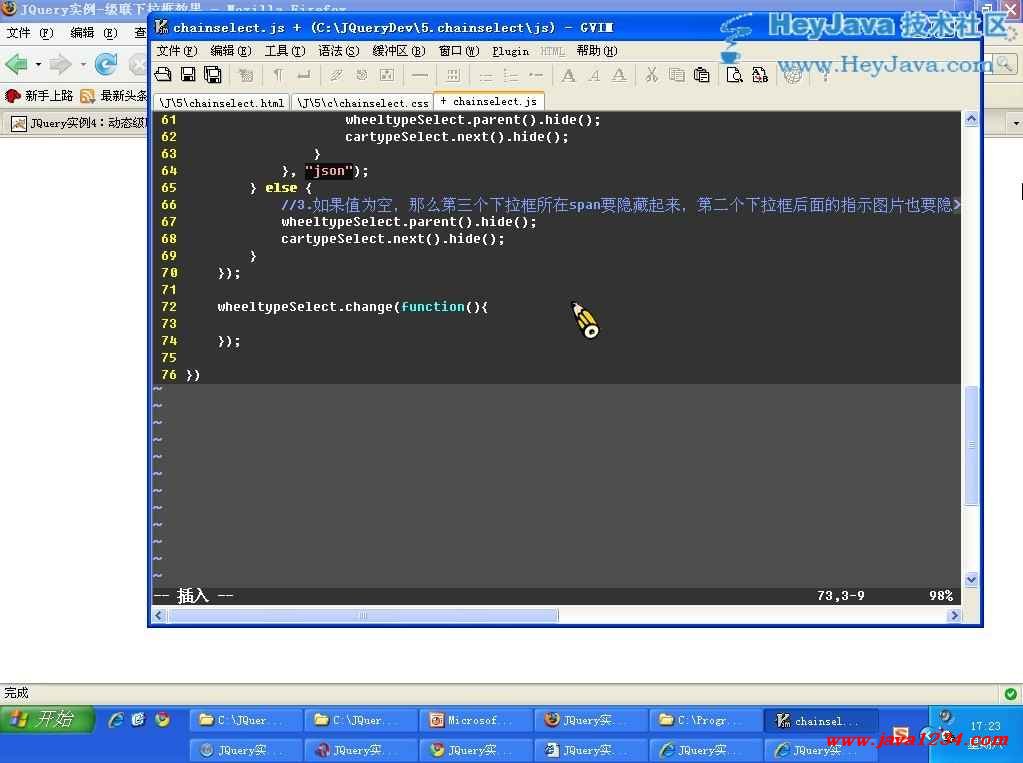Click Firefox Back arrow button
This screenshot has height=763, width=1023.
click(16, 64)
